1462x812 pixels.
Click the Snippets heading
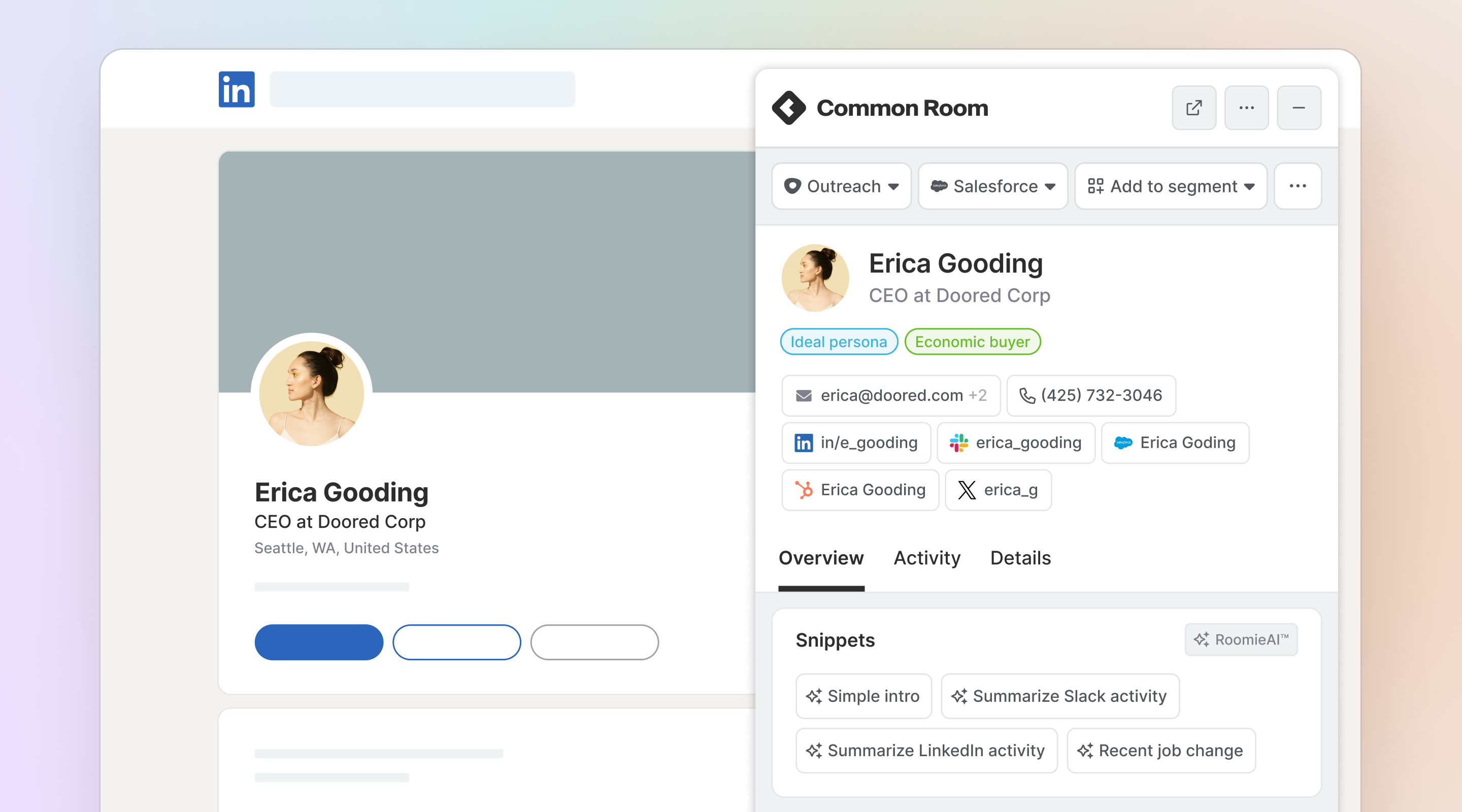click(835, 640)
